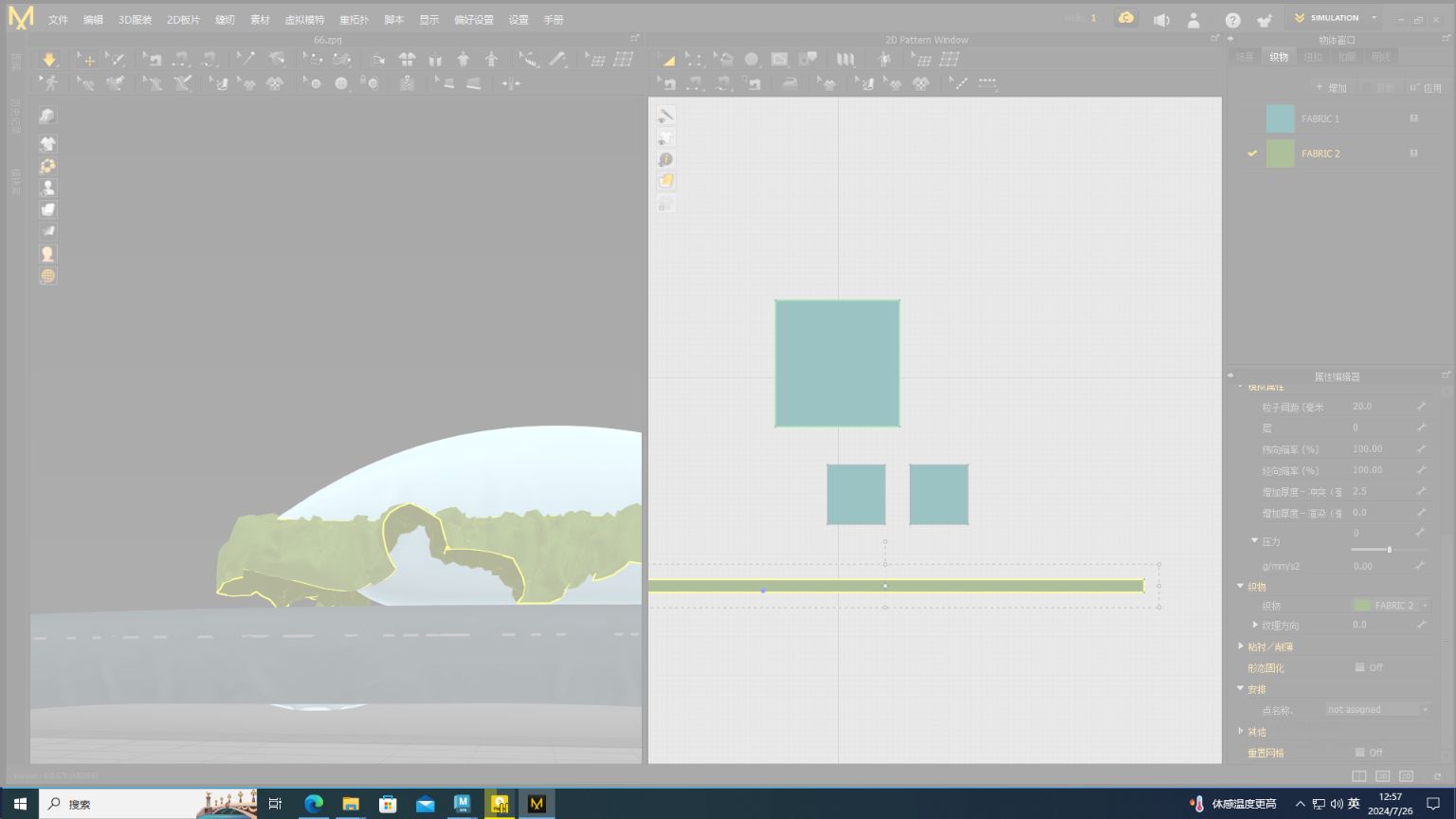
Task: Open the avatar display icon in 3D view
Action: (x=47, y=188)
